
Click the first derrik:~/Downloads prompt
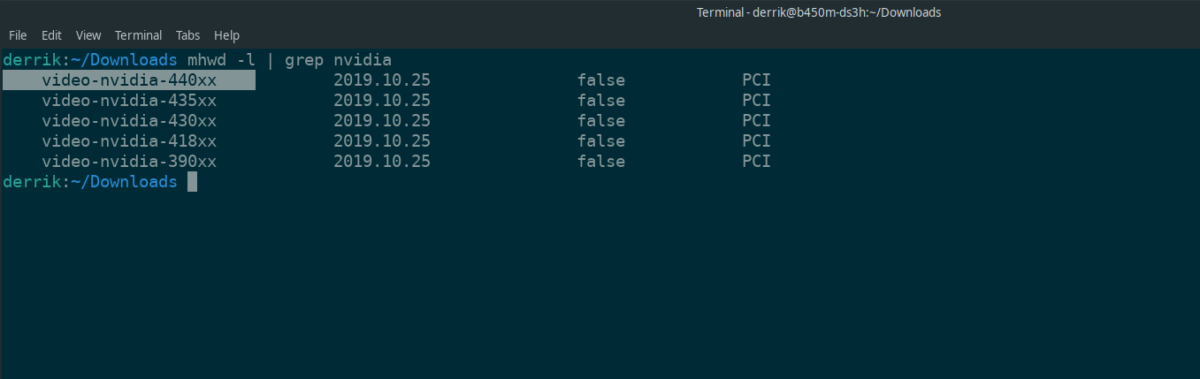click(90, 60)
